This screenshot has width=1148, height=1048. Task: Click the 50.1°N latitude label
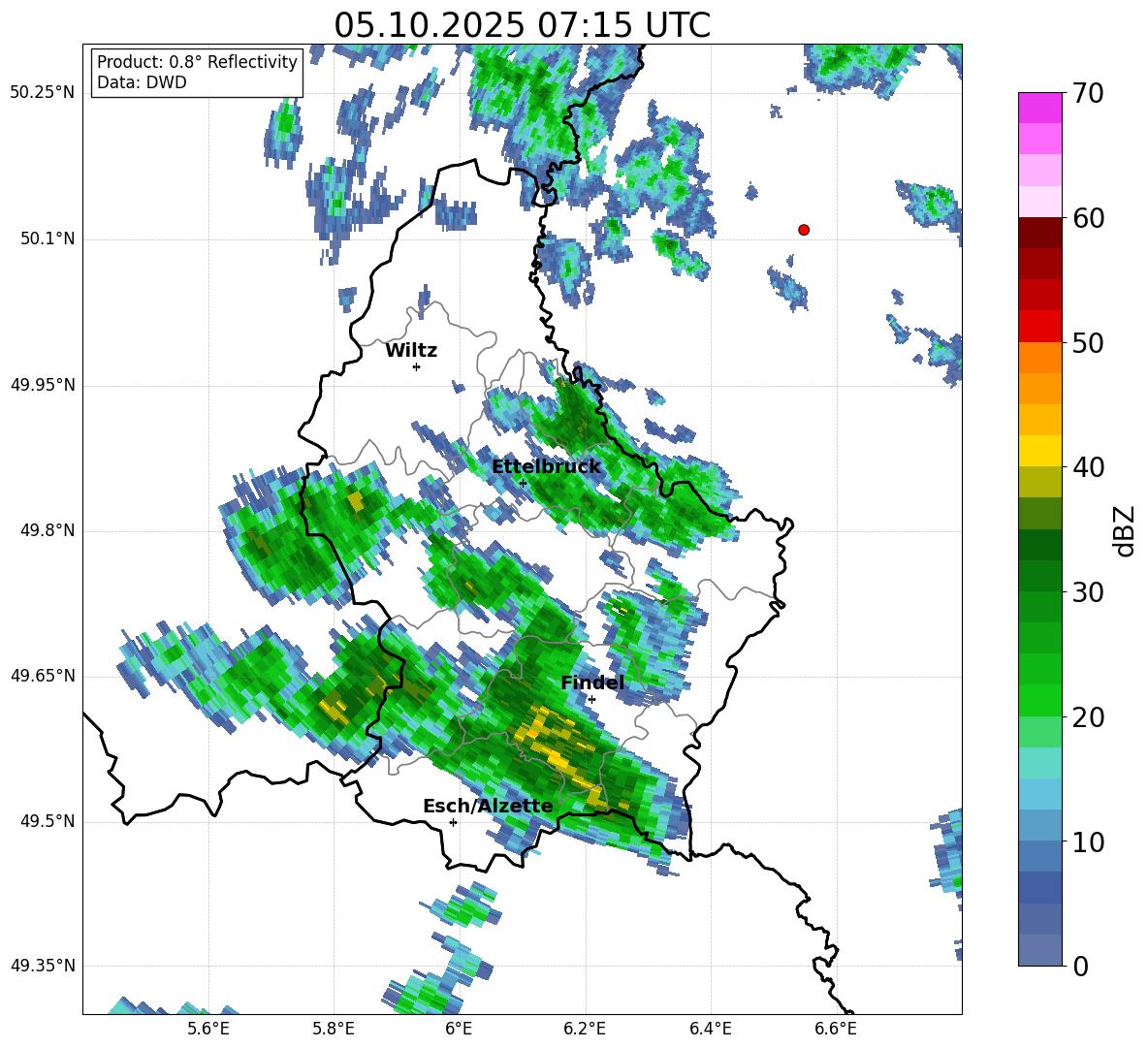tap(47, 238)
